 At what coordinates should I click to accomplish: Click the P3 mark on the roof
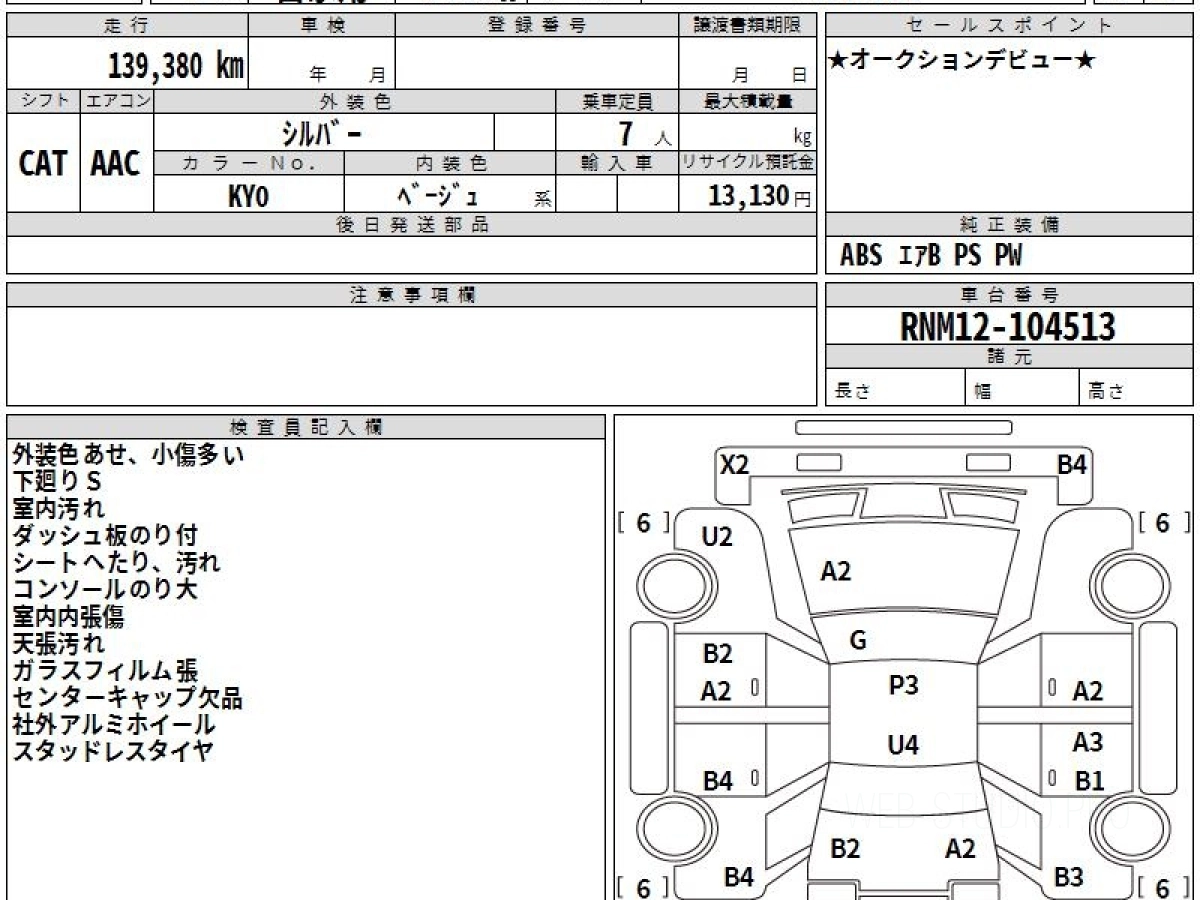point(903,685)
